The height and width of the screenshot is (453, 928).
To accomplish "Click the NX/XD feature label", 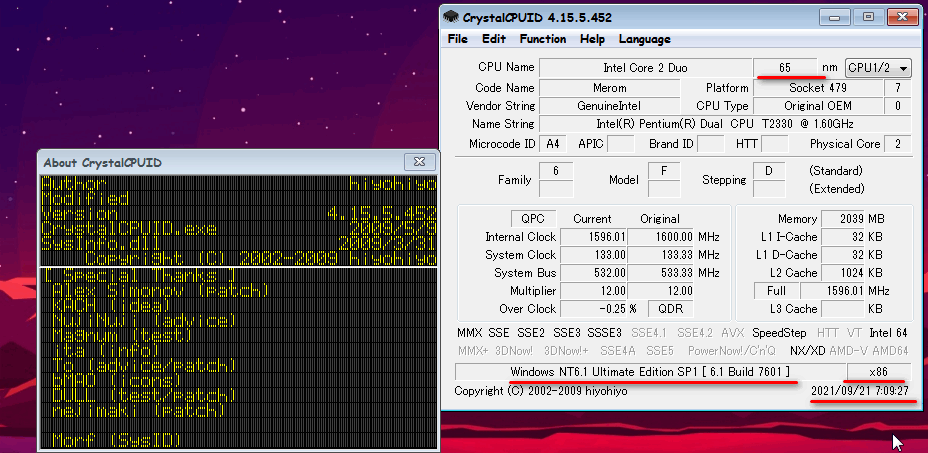I will [808, 351].
